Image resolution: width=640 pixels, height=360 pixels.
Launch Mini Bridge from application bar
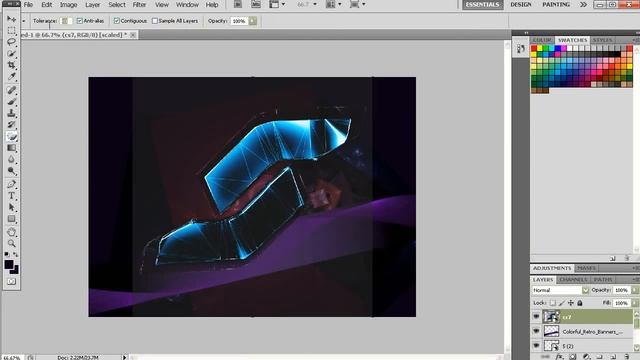tap(256, 4)
